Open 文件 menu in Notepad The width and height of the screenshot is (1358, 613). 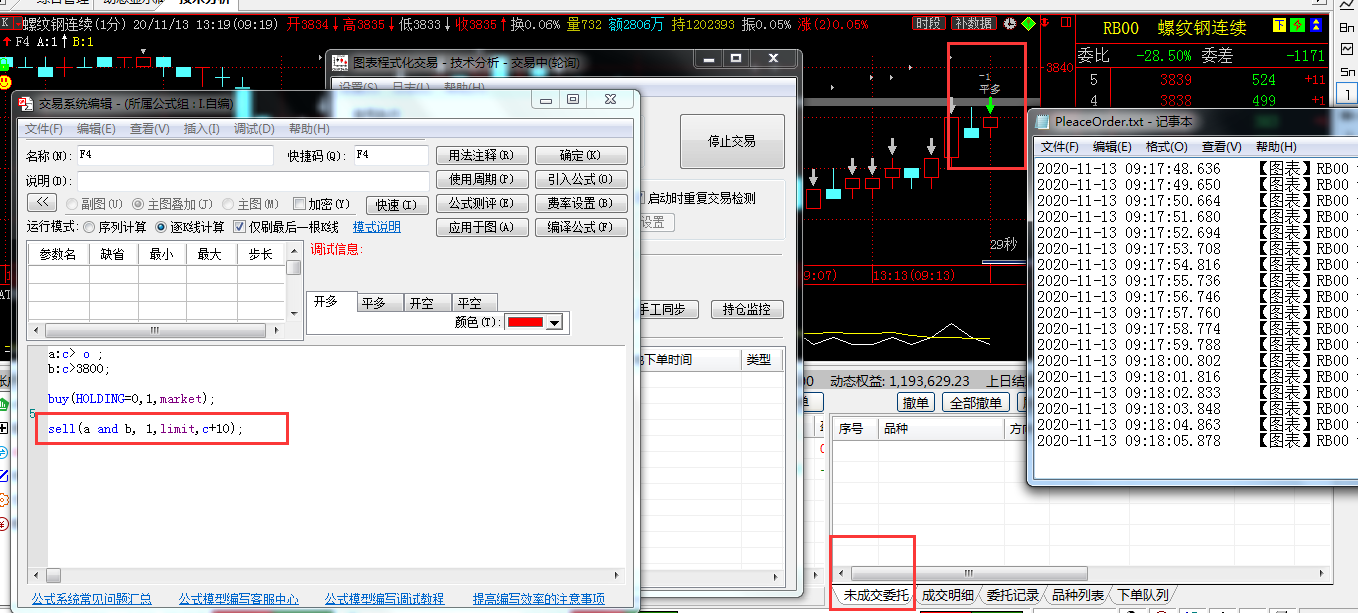(1059, 147)
